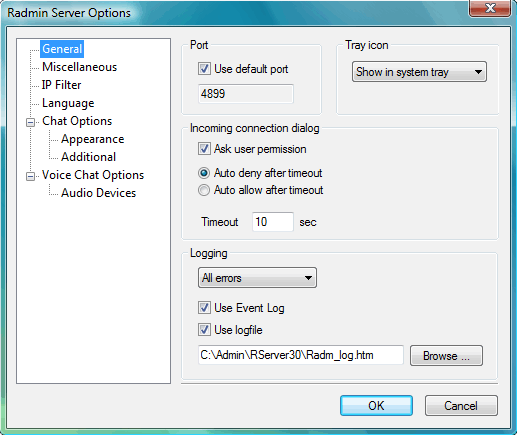Uncheck Use default port checkbox

204,69
